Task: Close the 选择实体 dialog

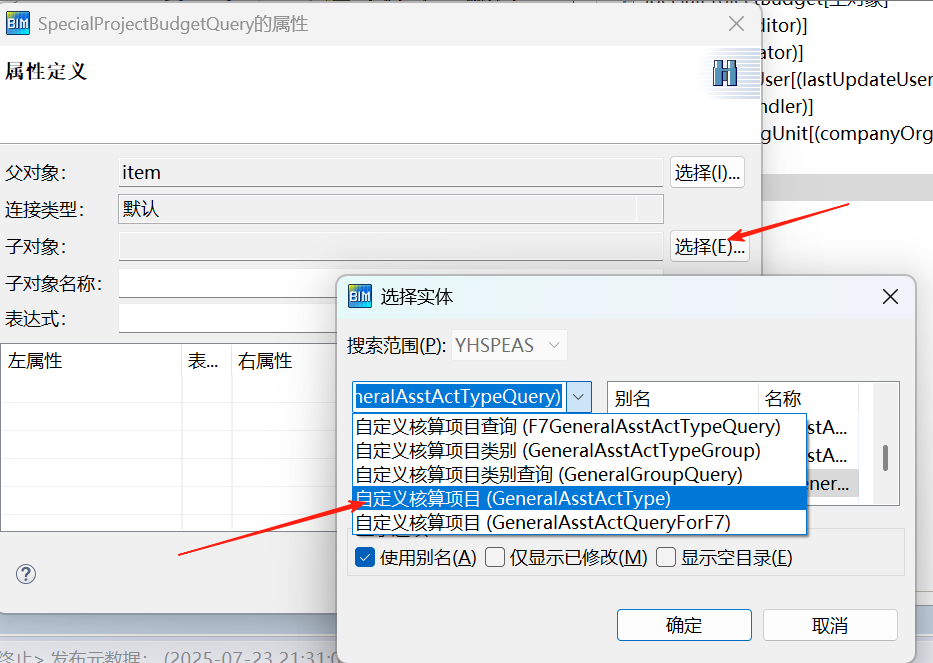Action: pyautogui.click(x=890, y=296)
